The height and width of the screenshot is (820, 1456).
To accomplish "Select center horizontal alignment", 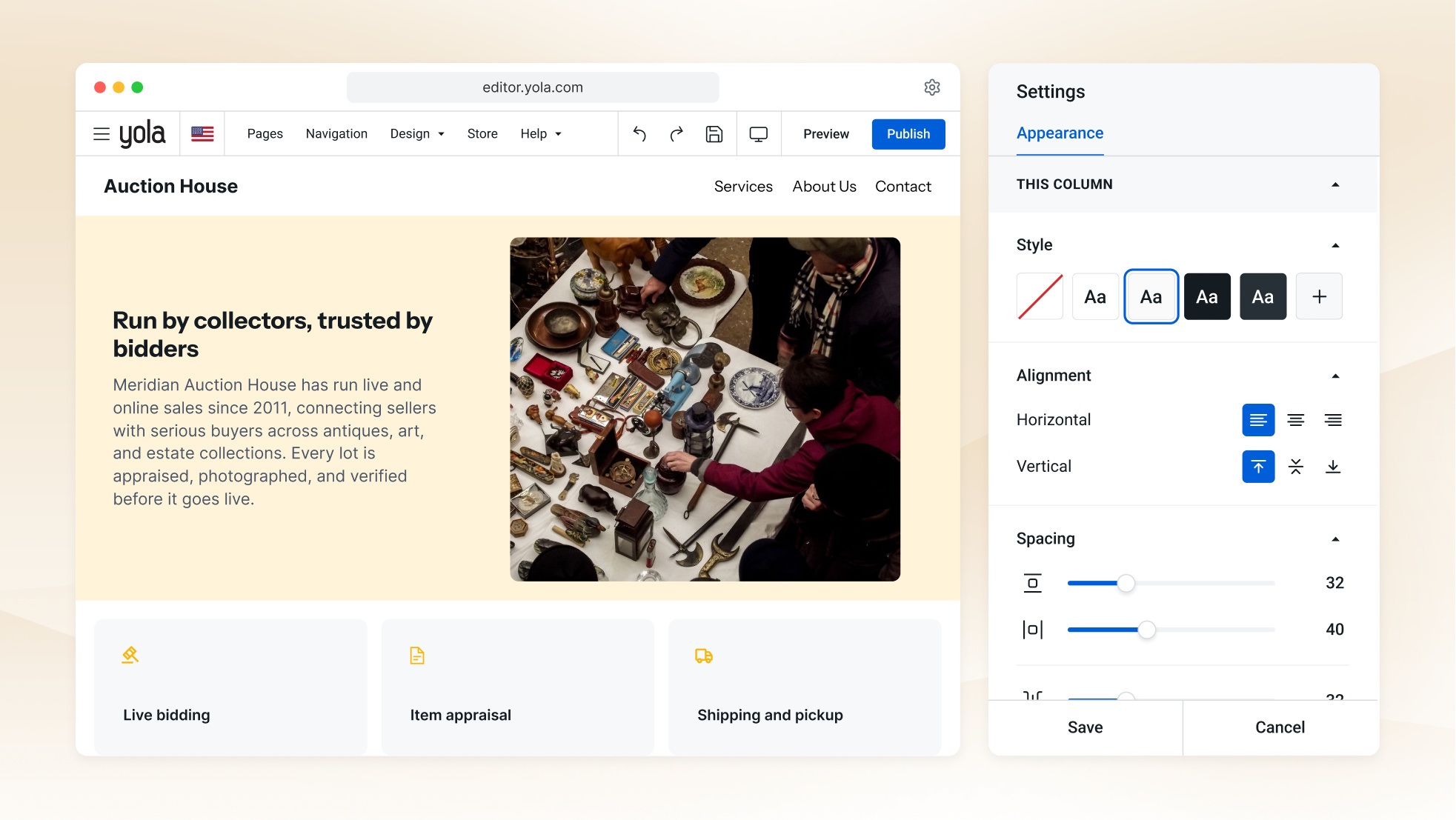I will coord(1296,420).
